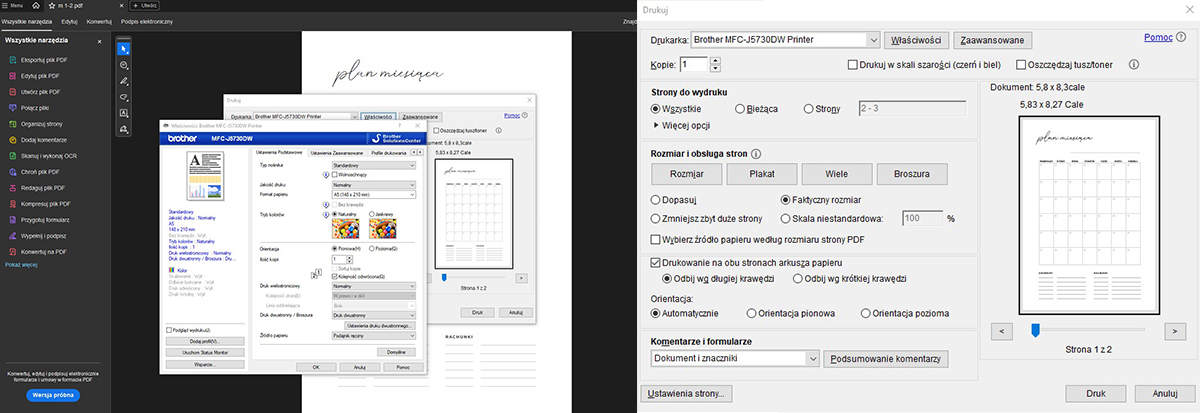The image size is (1200, 413).
Task: Switch to the Konwertuj tab
Action: [99, 21]
